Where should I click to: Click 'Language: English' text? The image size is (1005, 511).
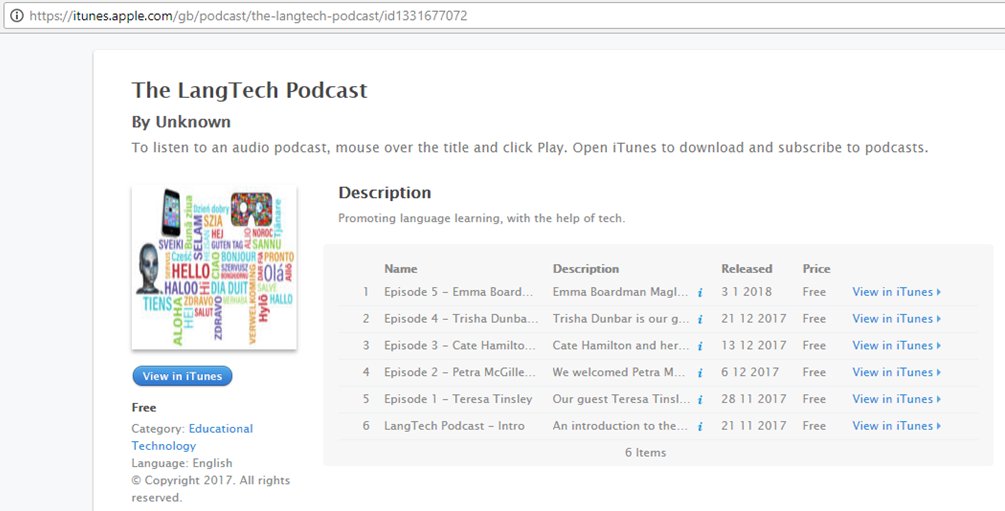coord(182,463)
